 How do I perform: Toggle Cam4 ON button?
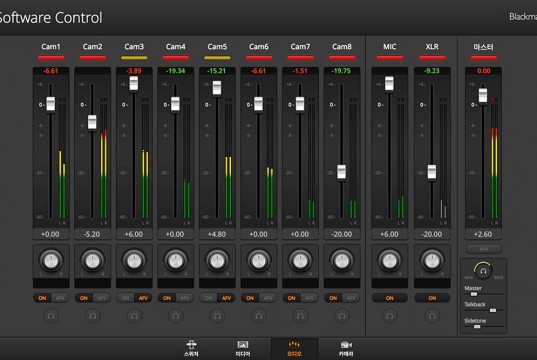point(167,298)
